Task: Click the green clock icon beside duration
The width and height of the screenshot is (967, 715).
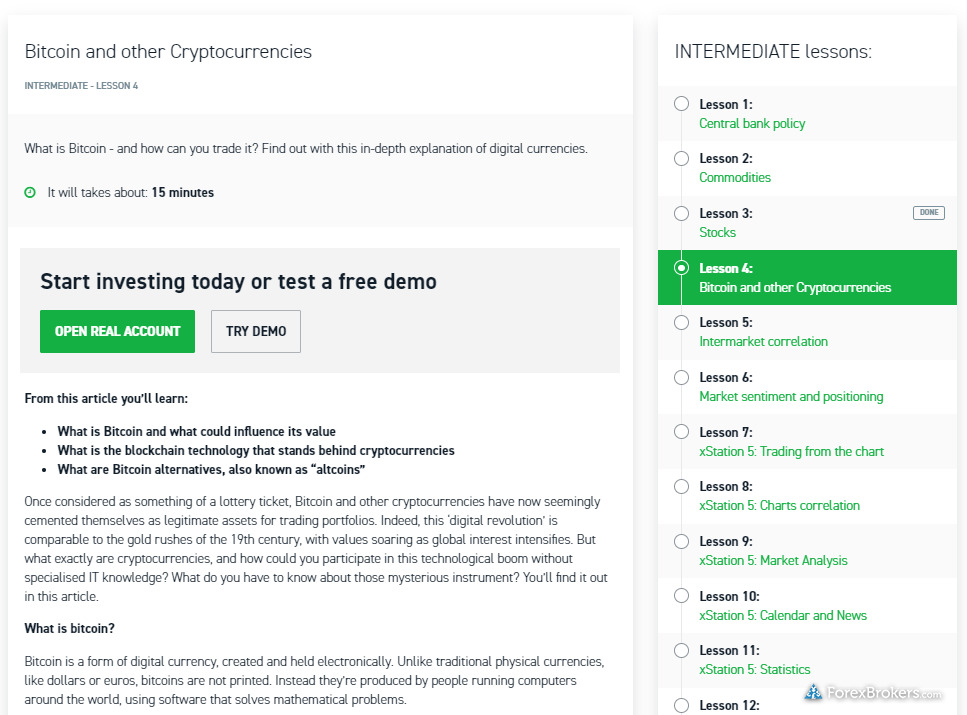Action: [30, 192]
